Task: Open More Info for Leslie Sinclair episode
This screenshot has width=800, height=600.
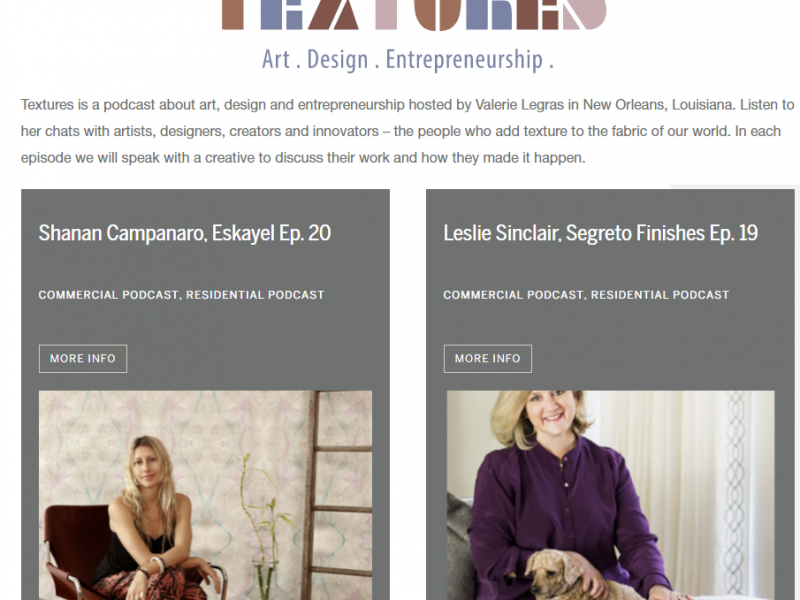Action: [488, 359]
